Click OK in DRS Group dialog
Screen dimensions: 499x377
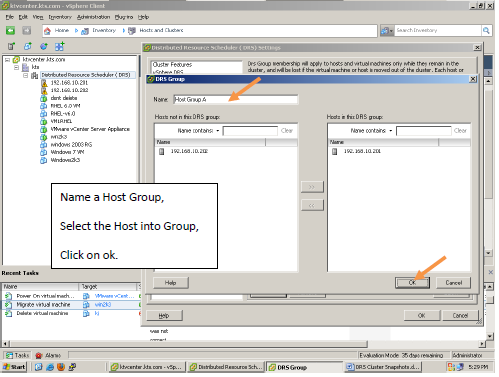point(412,283)
